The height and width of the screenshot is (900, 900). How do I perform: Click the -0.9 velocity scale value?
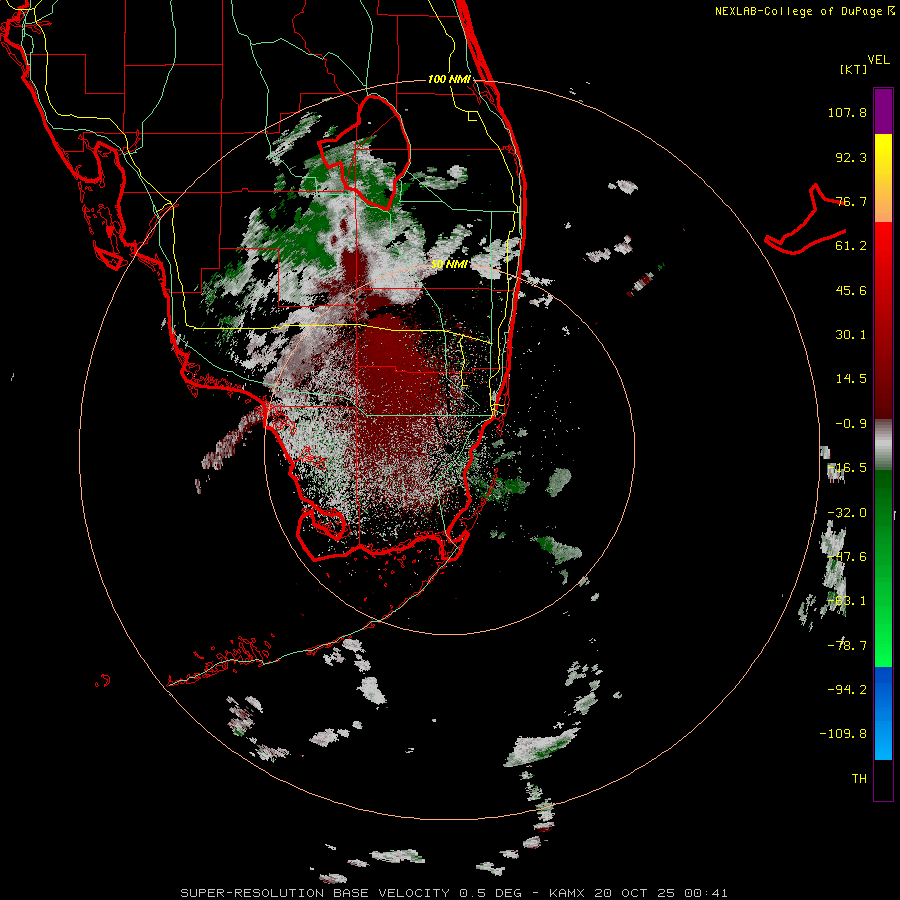(851, 424)
